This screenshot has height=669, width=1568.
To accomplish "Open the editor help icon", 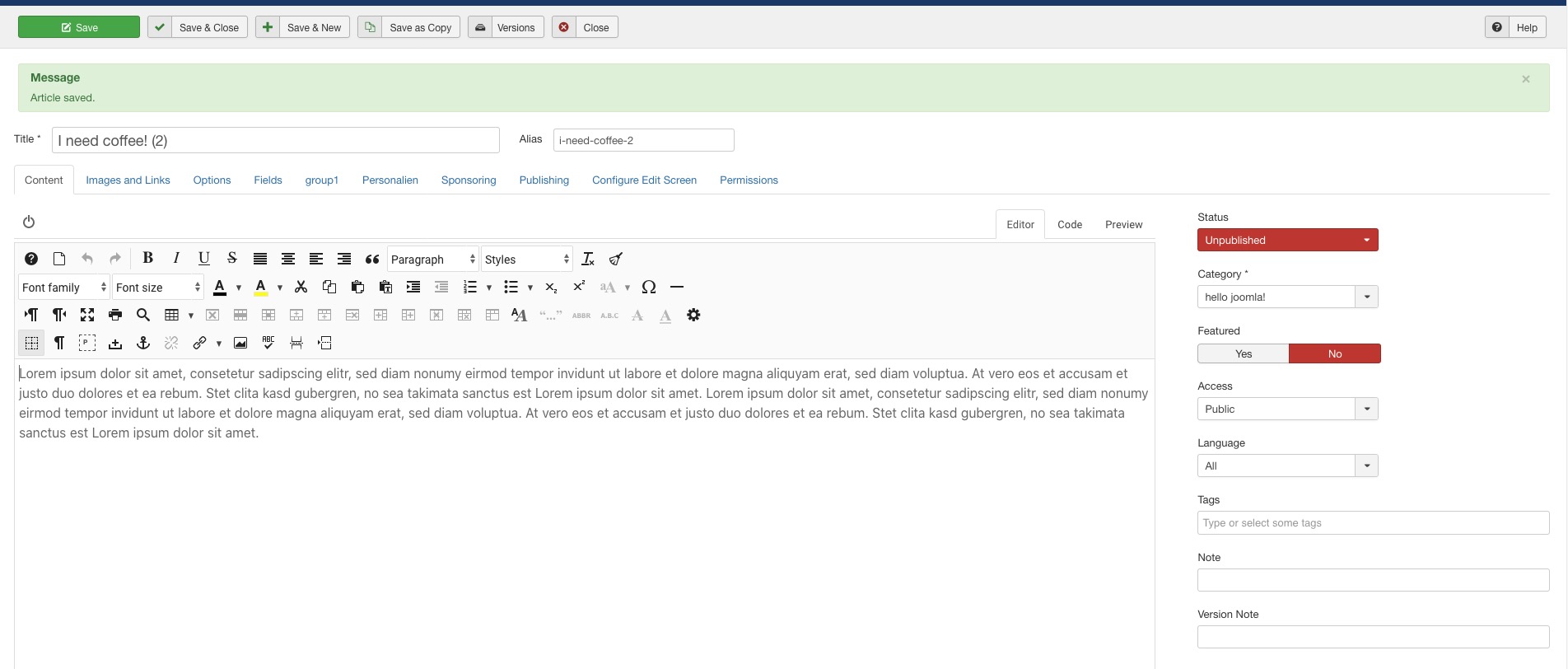I will [31, 259].
